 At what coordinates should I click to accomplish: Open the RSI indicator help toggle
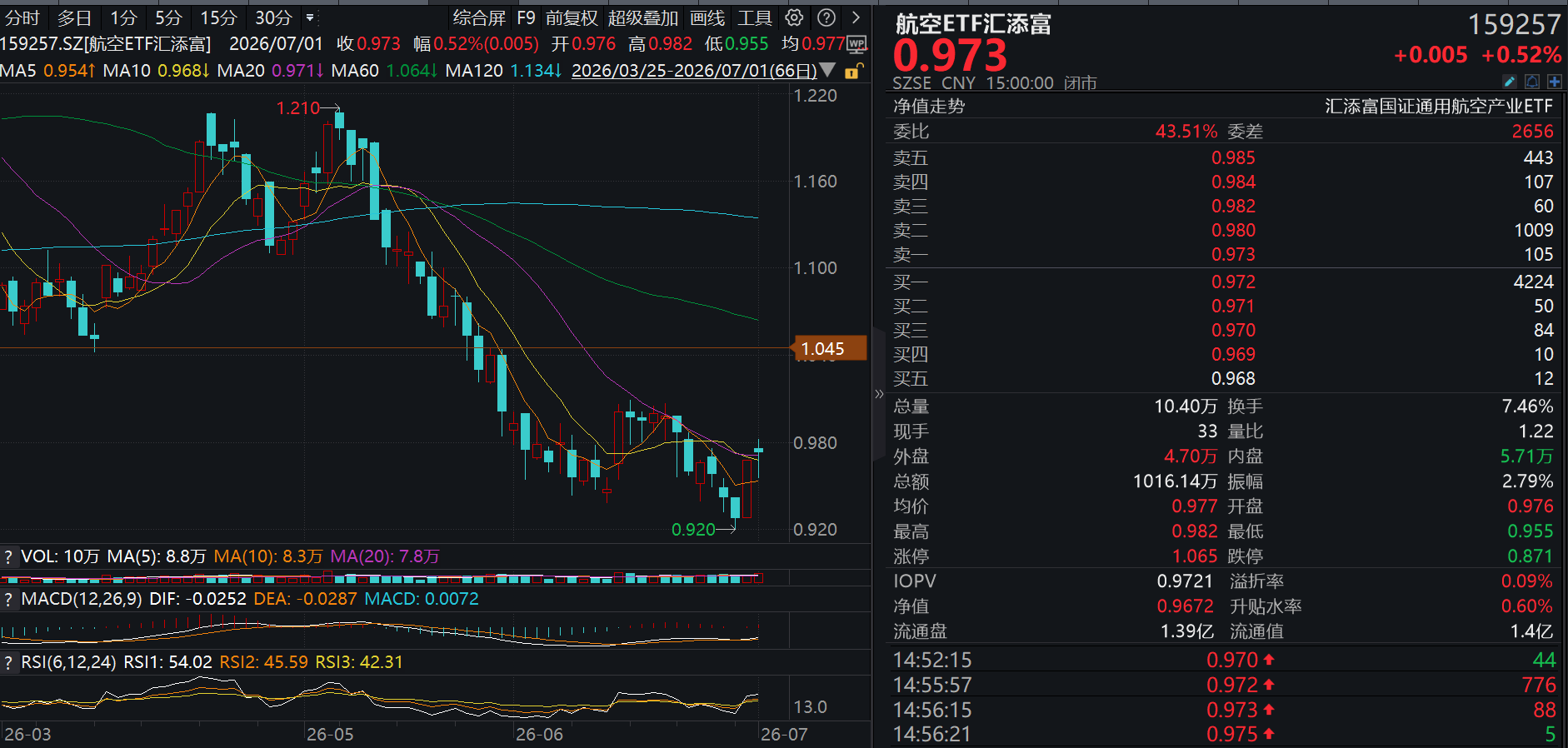tap(9, 662)
